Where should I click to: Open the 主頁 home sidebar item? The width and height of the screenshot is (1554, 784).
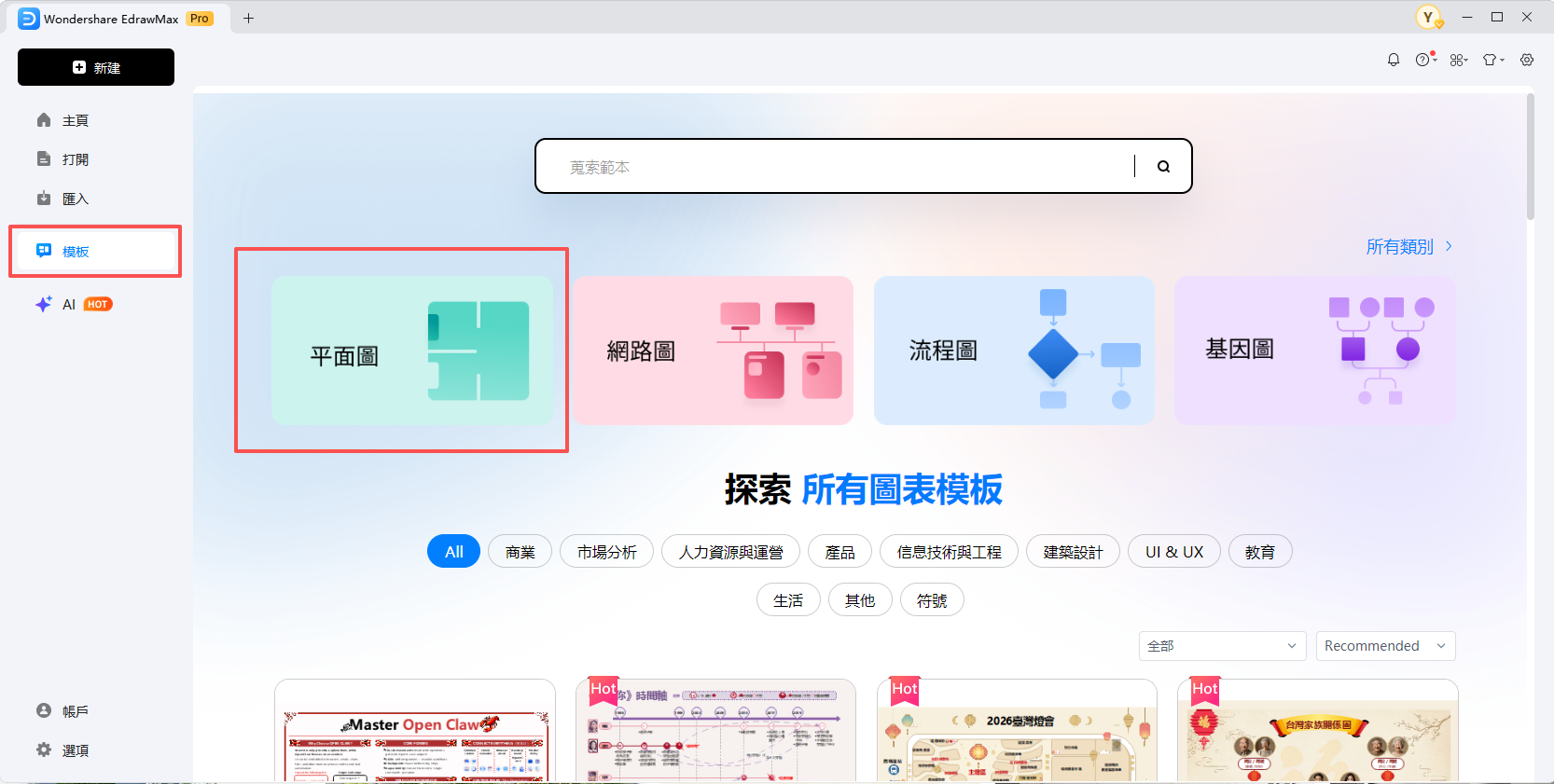96,120
